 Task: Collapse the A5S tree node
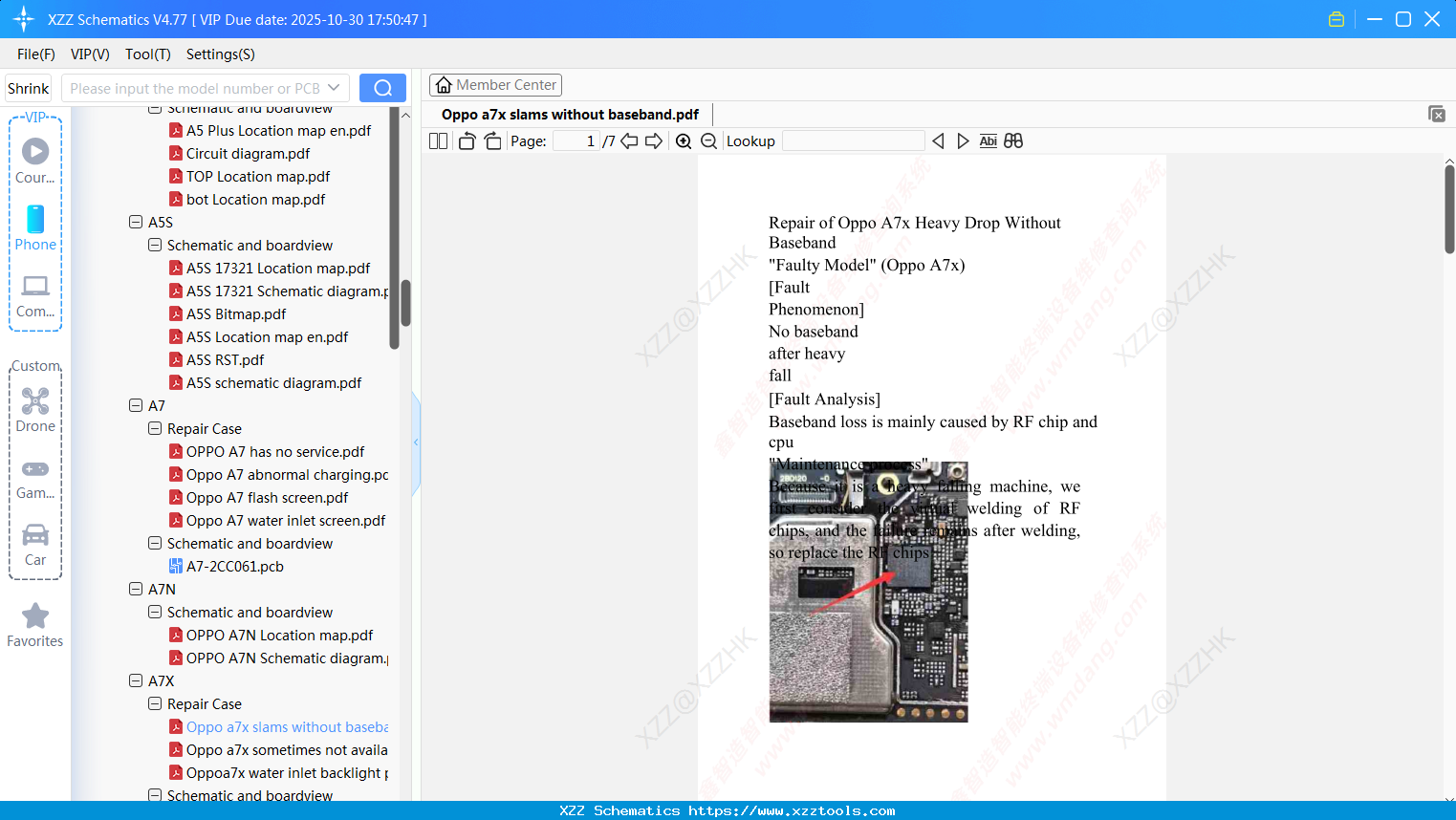click(136, 222)
